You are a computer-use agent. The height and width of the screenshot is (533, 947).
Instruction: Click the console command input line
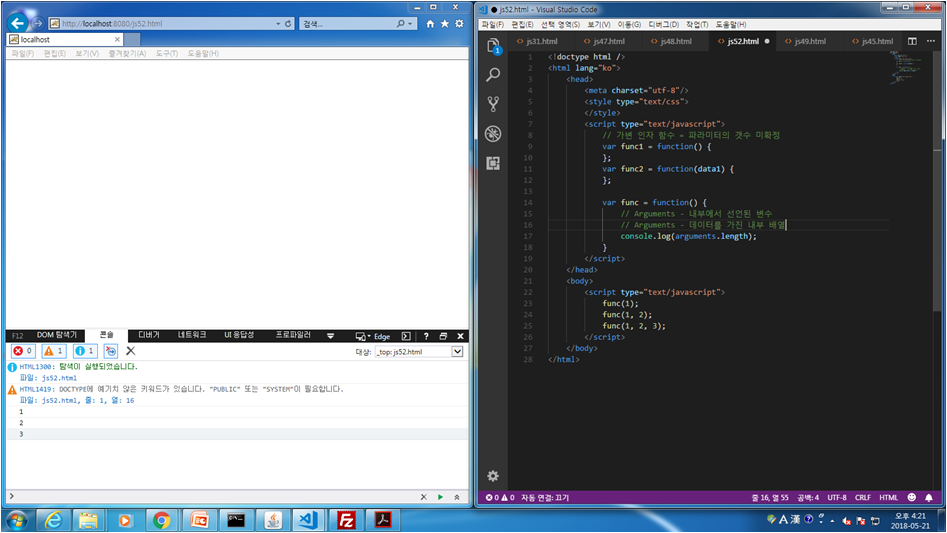click(x=213, y=497)
